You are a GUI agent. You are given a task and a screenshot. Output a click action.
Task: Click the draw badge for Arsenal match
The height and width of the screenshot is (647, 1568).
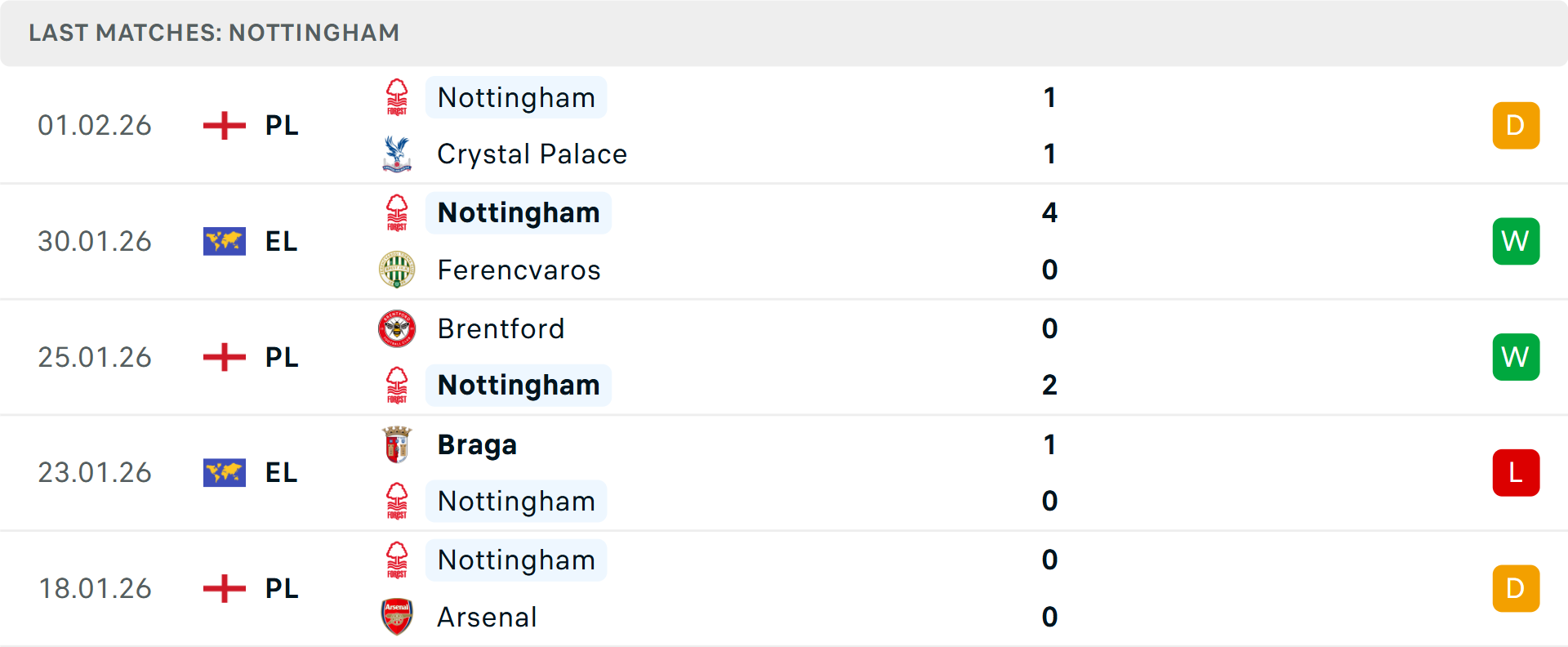click(1516, 588)
